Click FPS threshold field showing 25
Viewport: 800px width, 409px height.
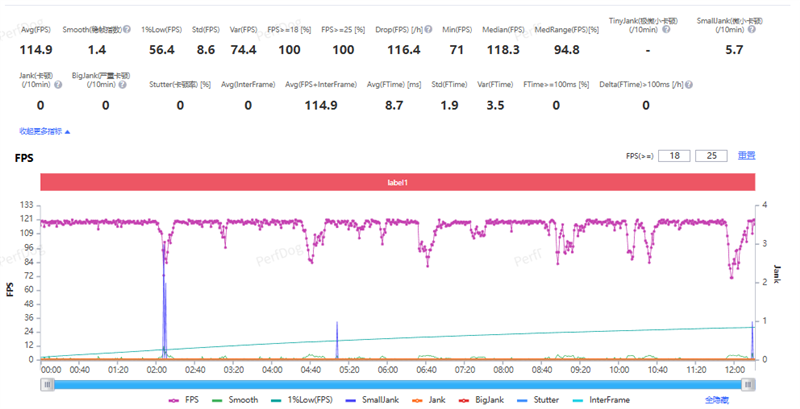coord(712,156)
